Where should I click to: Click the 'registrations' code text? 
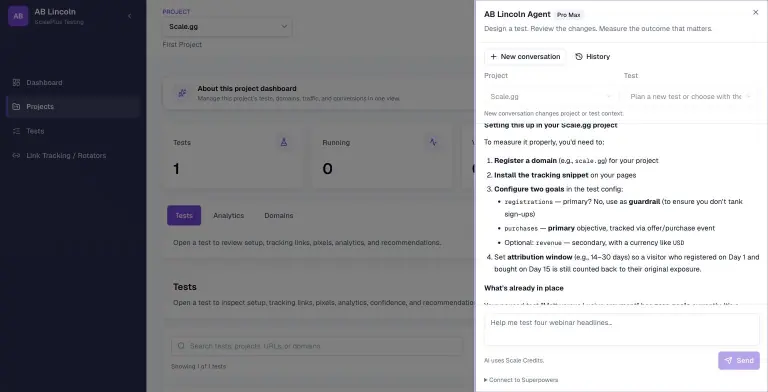528,202
